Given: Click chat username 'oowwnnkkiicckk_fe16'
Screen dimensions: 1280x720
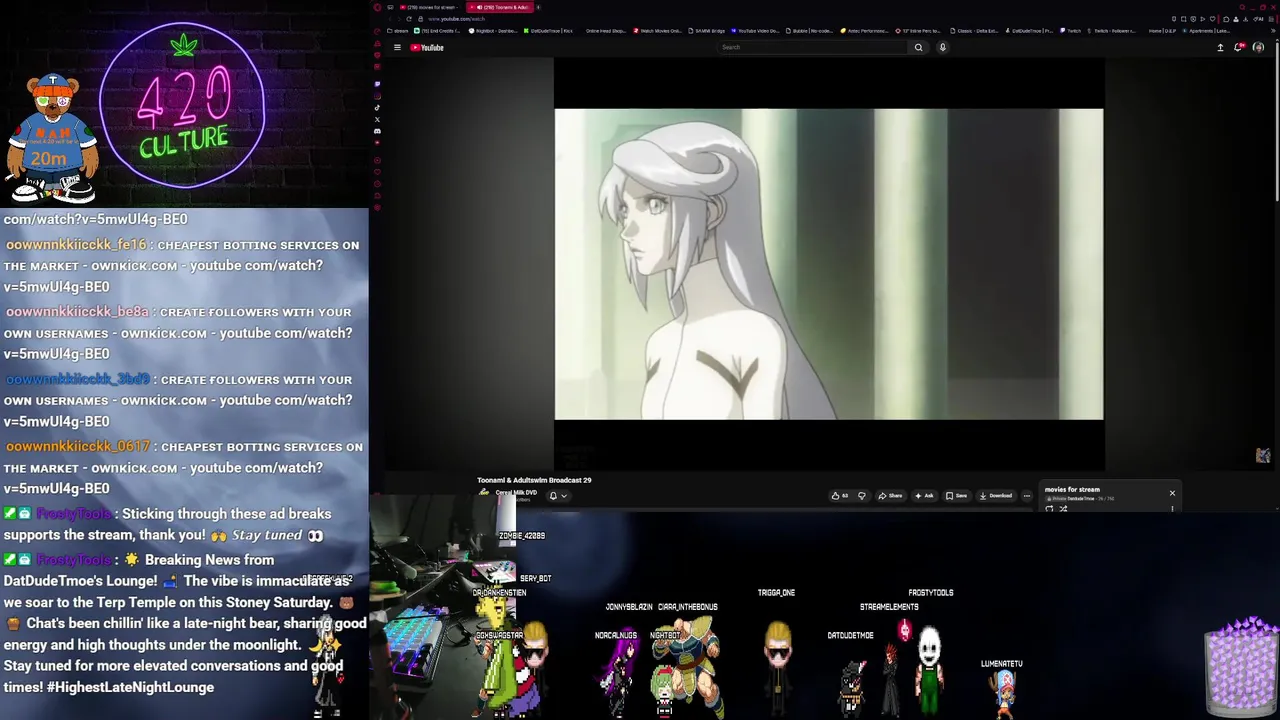Looking at the screenshot, I should point(76,245).
